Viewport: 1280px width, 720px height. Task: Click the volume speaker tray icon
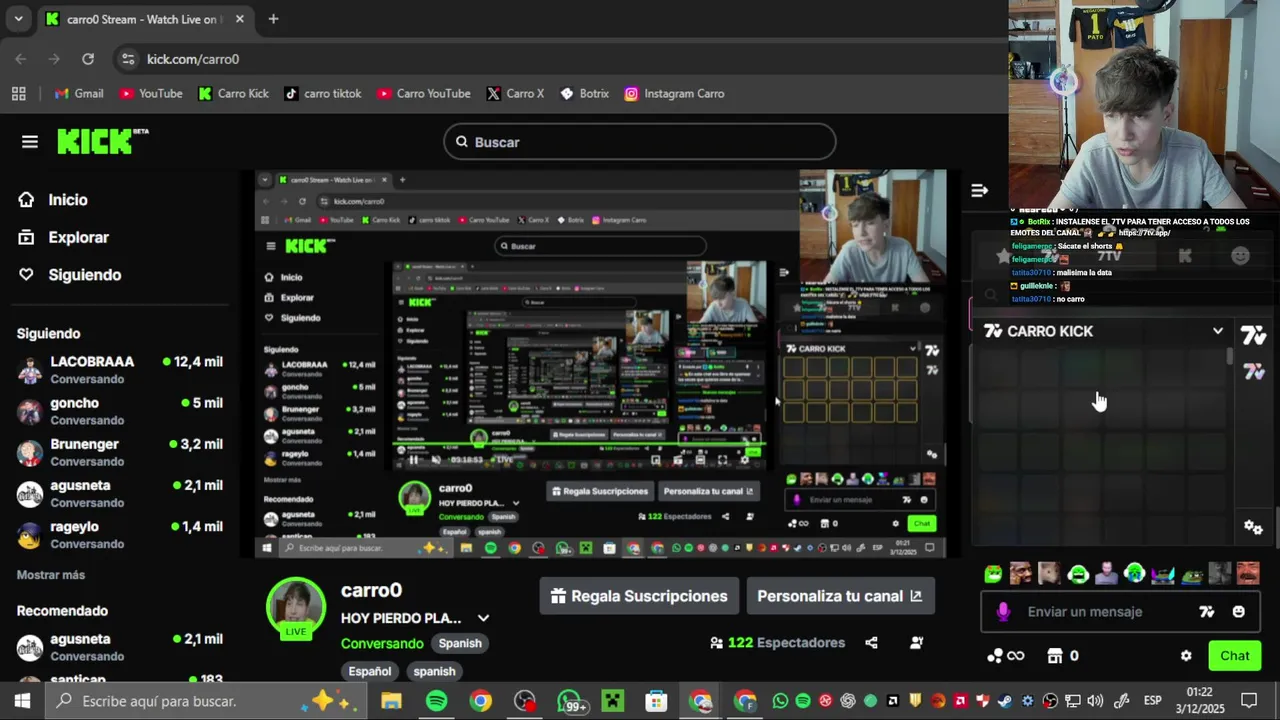1095,701
